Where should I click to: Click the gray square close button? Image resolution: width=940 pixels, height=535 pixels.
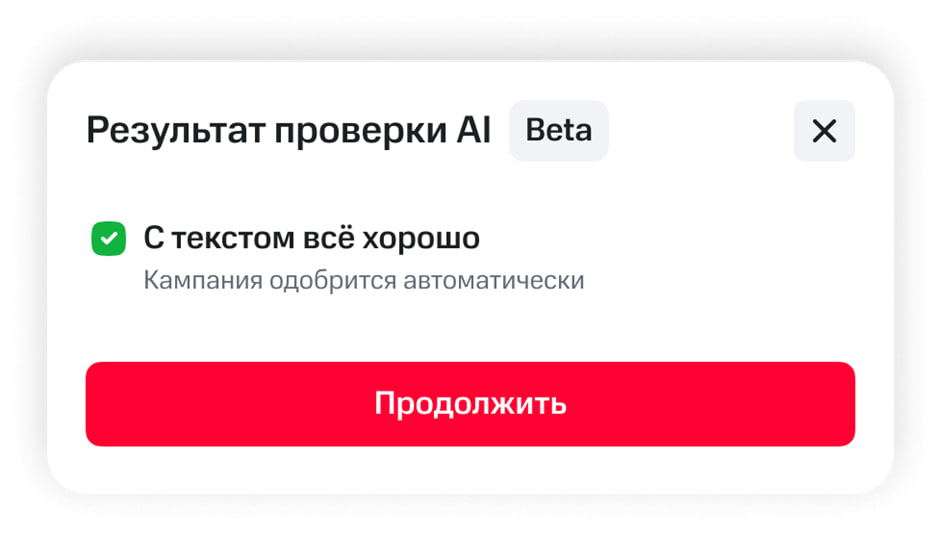point(824,131)
